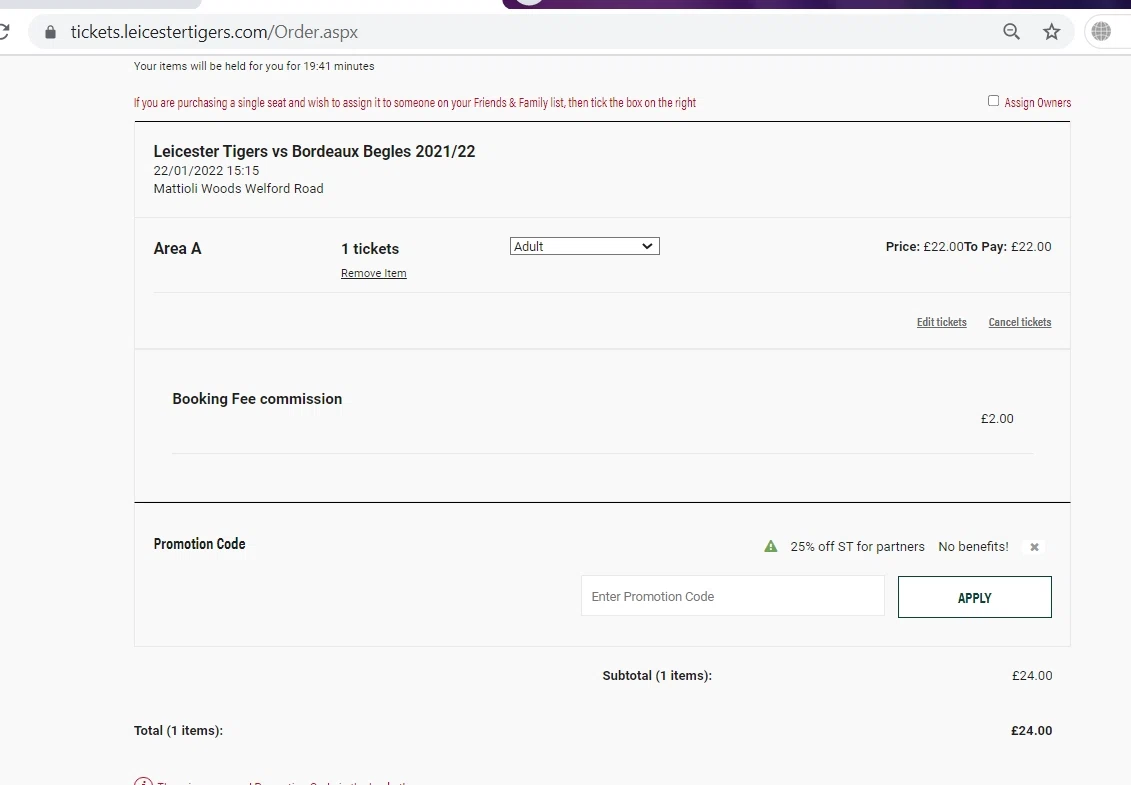1131x785 pixels.
Task: Remove the 25% off ST promotion code
Action: click(x=1034, y=547)
